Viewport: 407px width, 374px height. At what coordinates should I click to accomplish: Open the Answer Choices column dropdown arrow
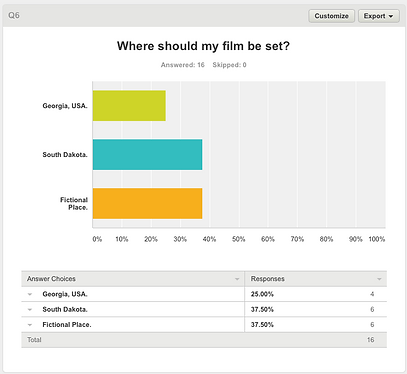tap(237, 279)
